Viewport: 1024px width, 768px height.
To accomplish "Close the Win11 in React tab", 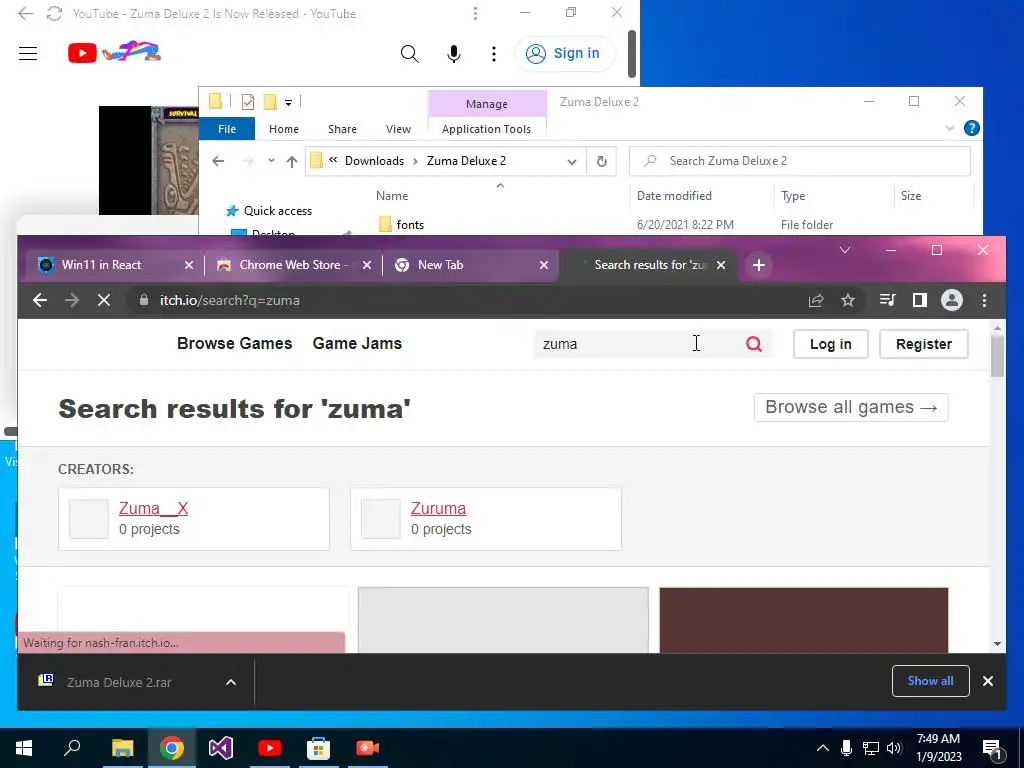I will point(189,264).
